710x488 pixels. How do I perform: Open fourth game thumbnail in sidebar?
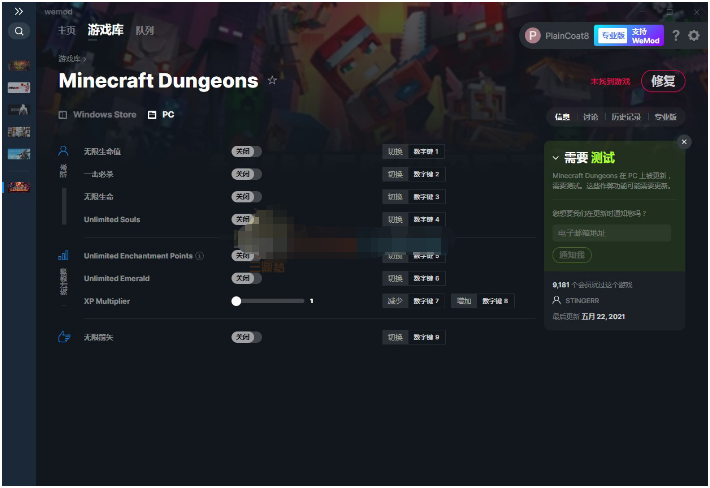pos(19,132)
